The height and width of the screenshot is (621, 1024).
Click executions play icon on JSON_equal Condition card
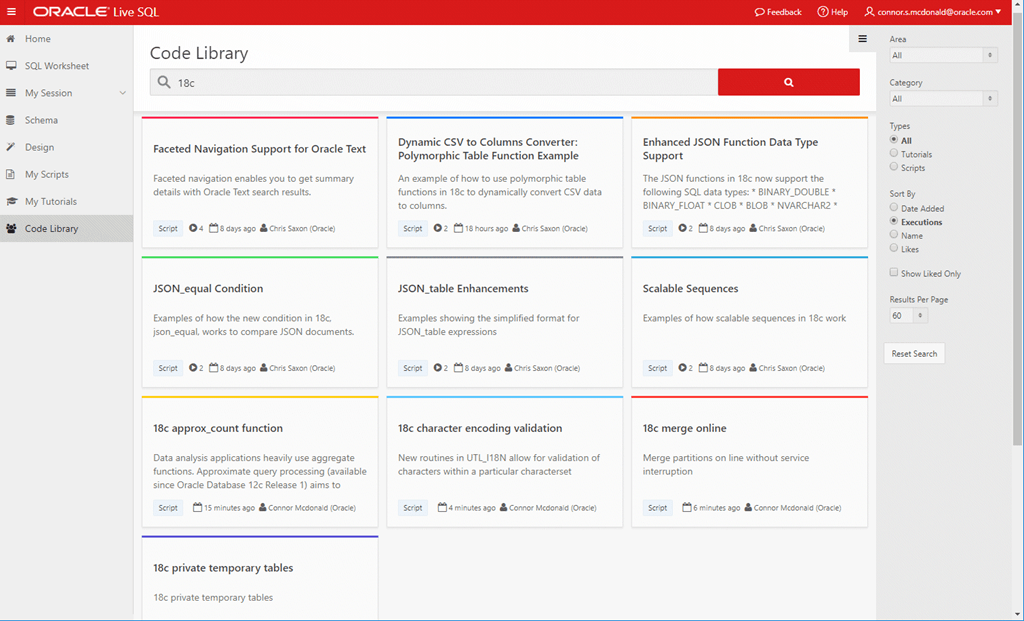[193, 368]
